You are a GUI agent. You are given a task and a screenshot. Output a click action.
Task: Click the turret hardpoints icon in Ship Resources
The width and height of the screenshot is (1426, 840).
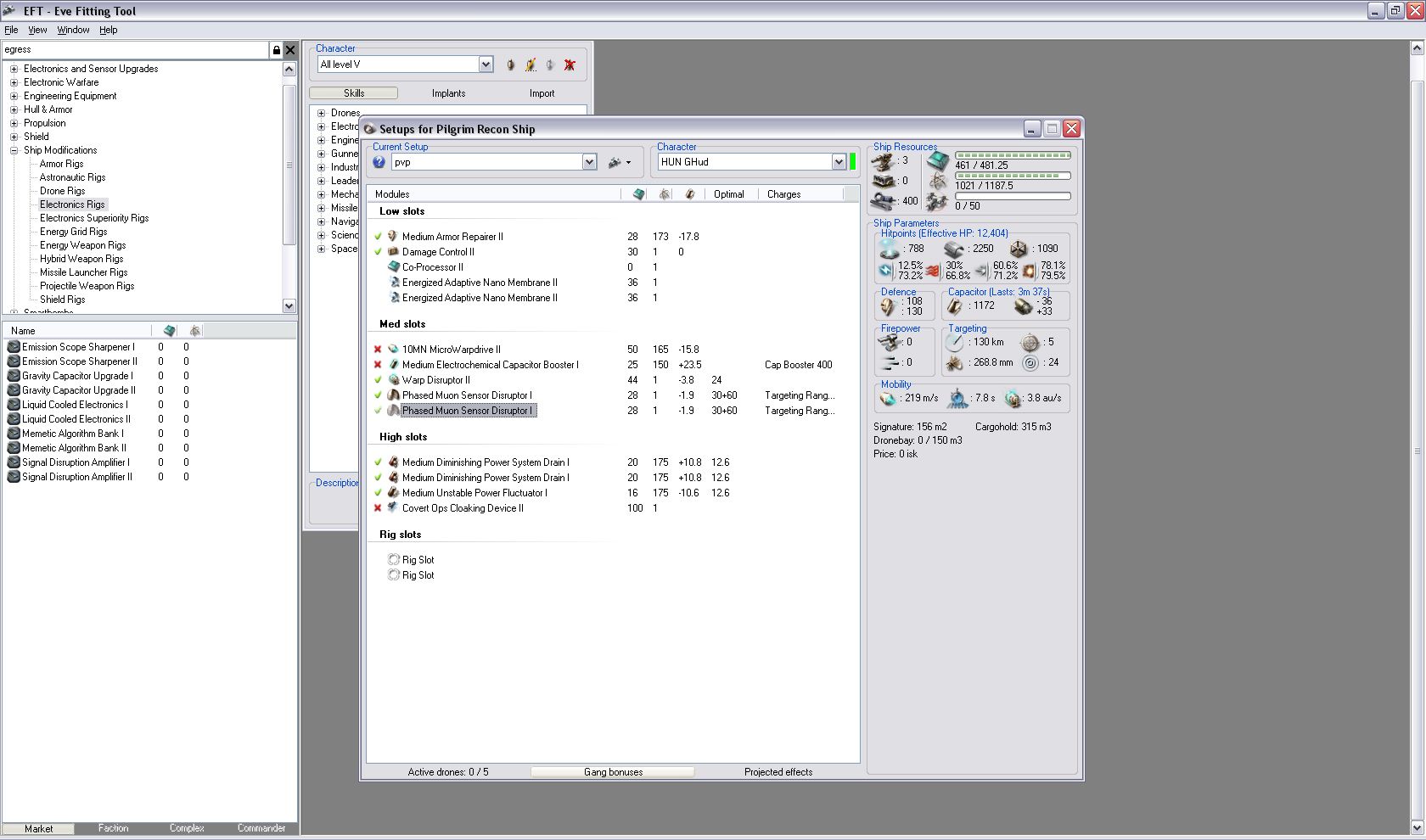884,161
